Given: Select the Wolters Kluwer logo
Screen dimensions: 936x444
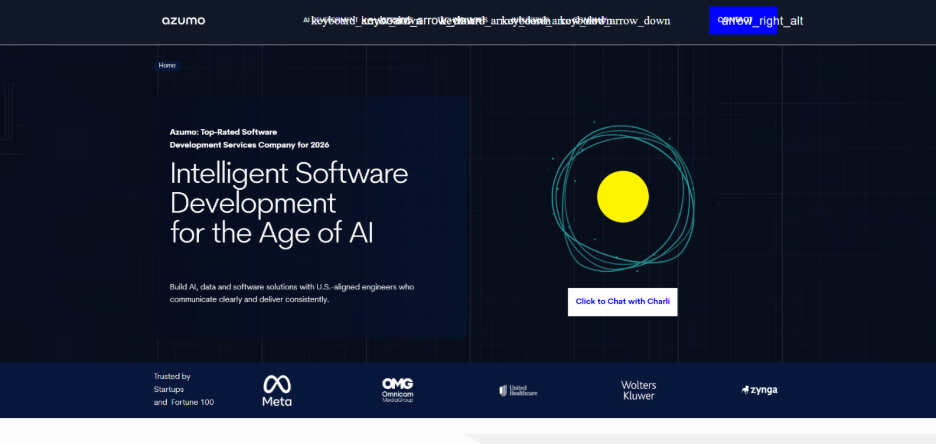Looking at the screenshot, I should point(638,390).
